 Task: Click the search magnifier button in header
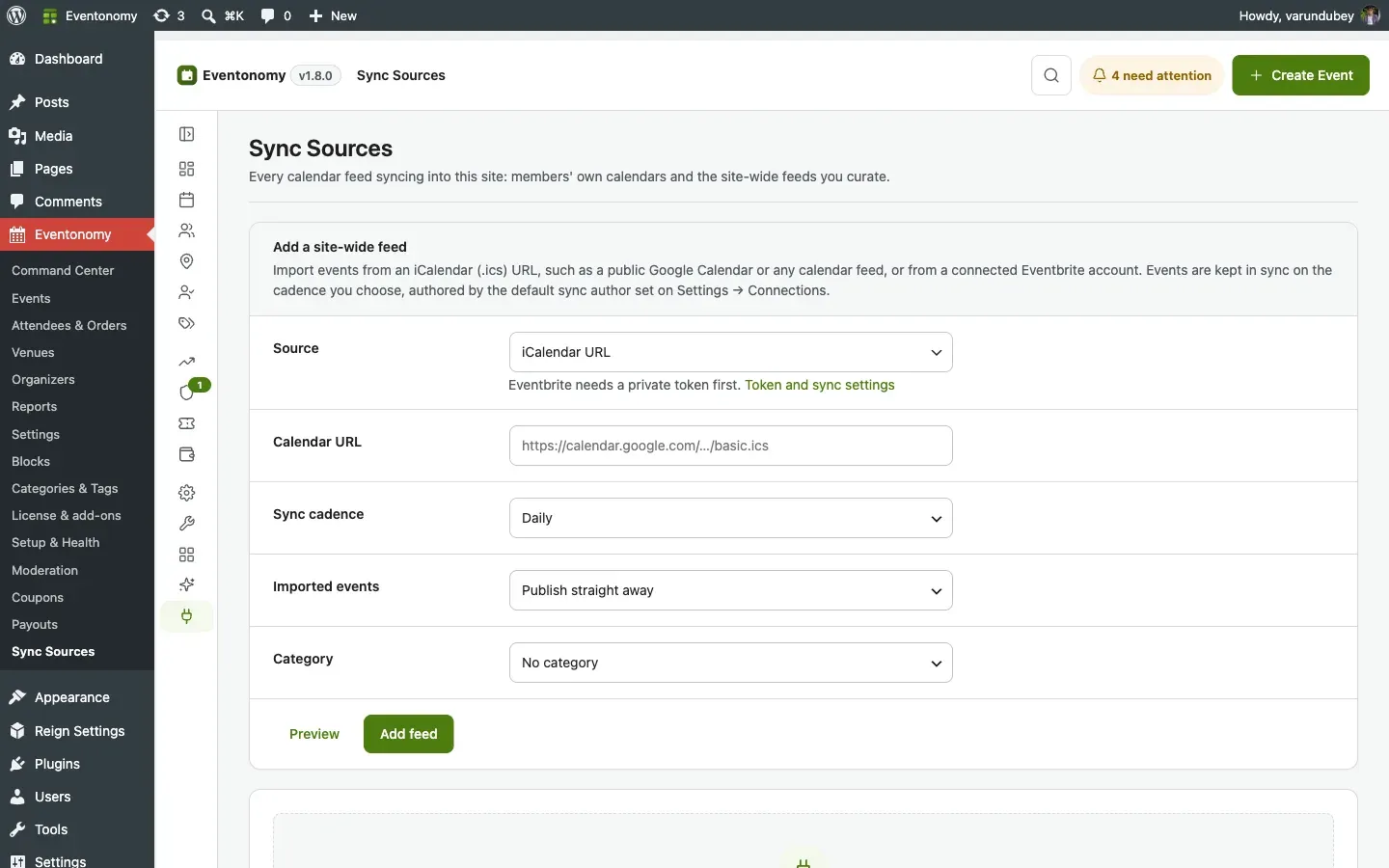1051,75
